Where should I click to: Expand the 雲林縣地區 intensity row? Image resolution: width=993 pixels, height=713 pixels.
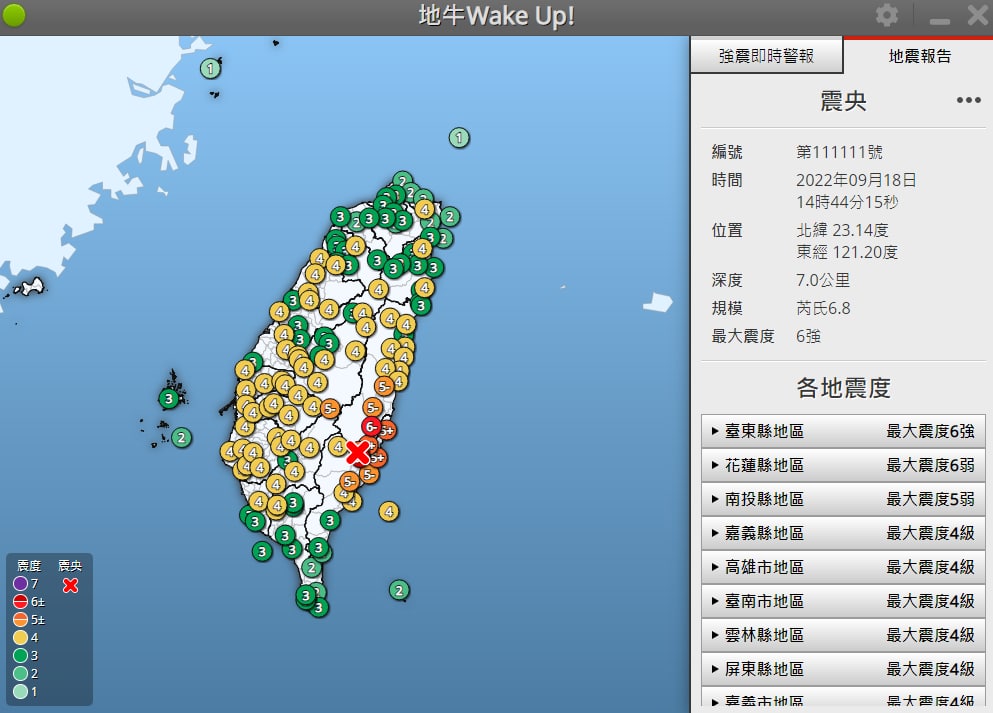point(843,635)
